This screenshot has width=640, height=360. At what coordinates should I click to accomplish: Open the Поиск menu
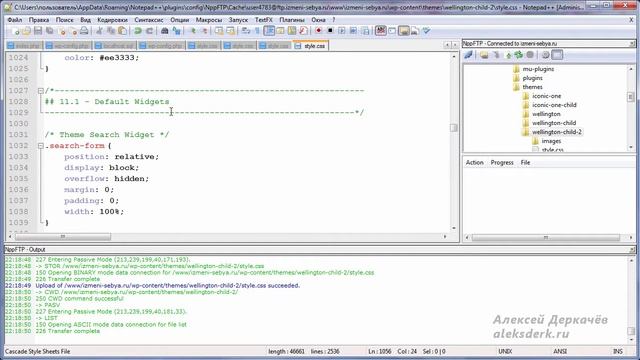[64, 20]
